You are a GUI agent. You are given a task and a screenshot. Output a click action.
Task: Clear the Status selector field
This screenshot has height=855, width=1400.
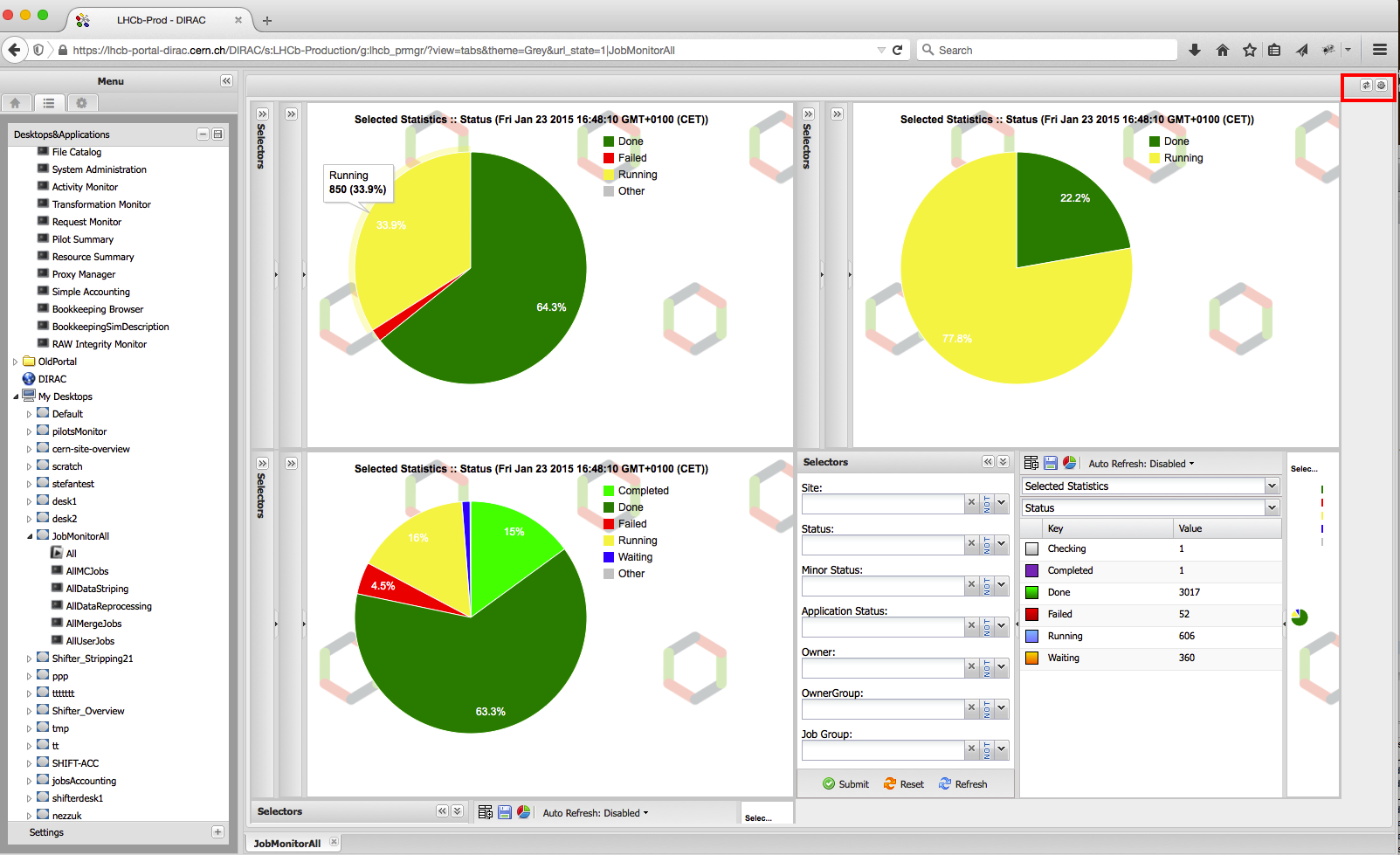971,544
